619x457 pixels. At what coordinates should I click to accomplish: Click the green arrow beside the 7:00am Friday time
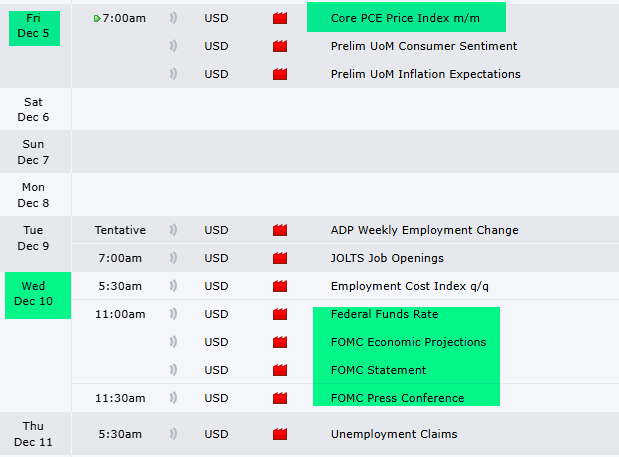point(96,18)
